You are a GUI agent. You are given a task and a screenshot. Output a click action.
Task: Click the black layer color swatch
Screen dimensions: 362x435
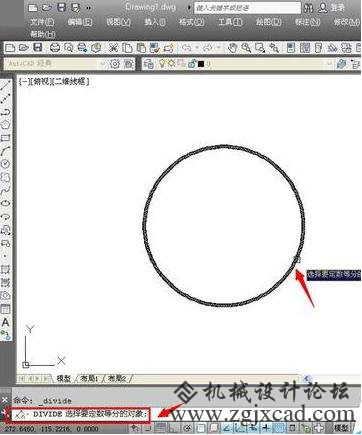click(x=201, y=64)
